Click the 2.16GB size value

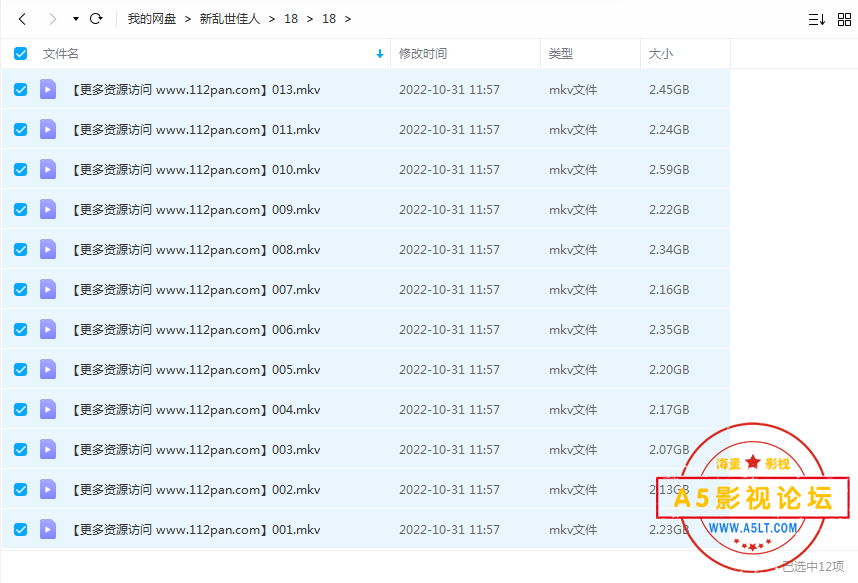669,290
